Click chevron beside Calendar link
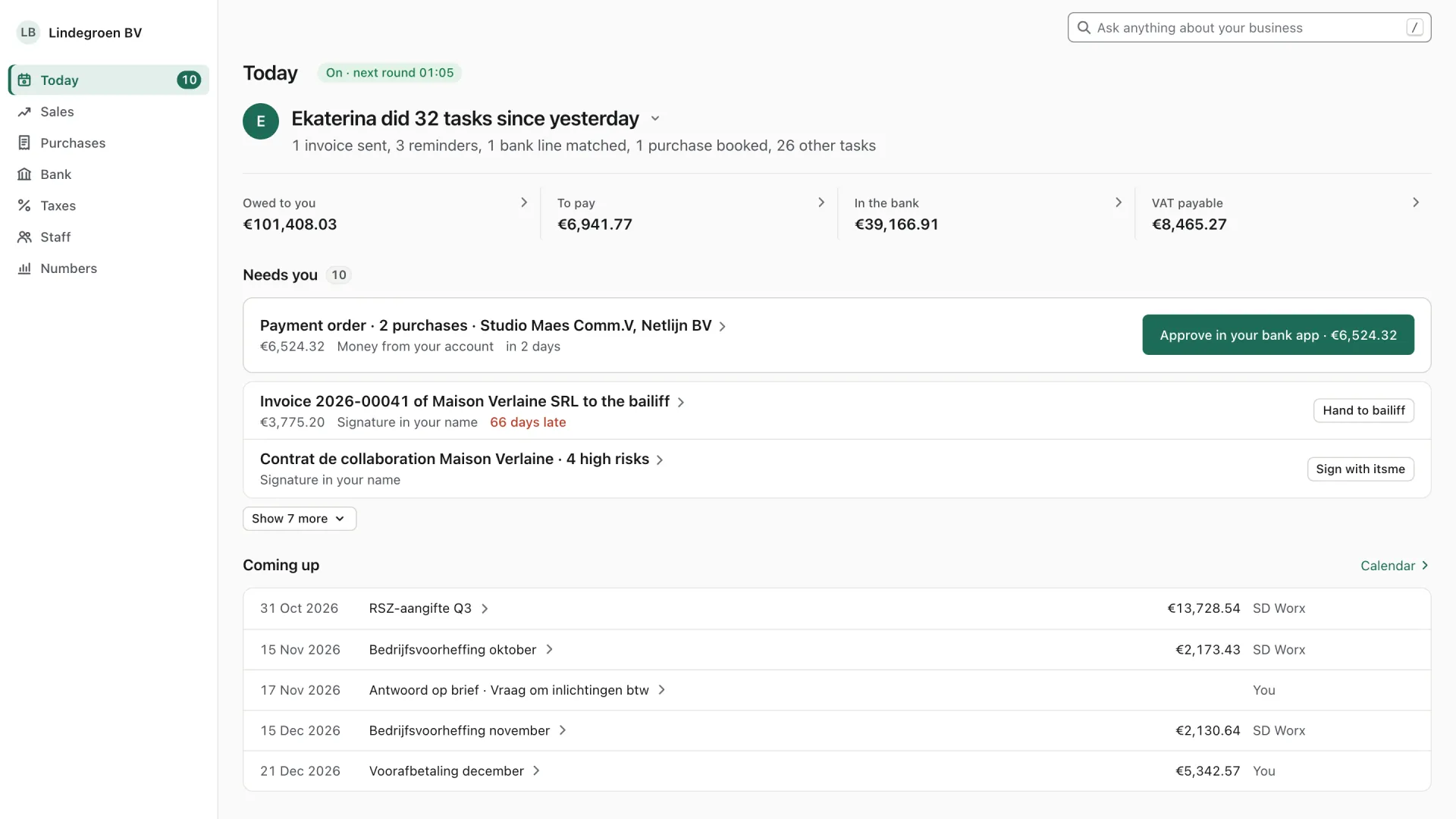 tap(1425, 566)
